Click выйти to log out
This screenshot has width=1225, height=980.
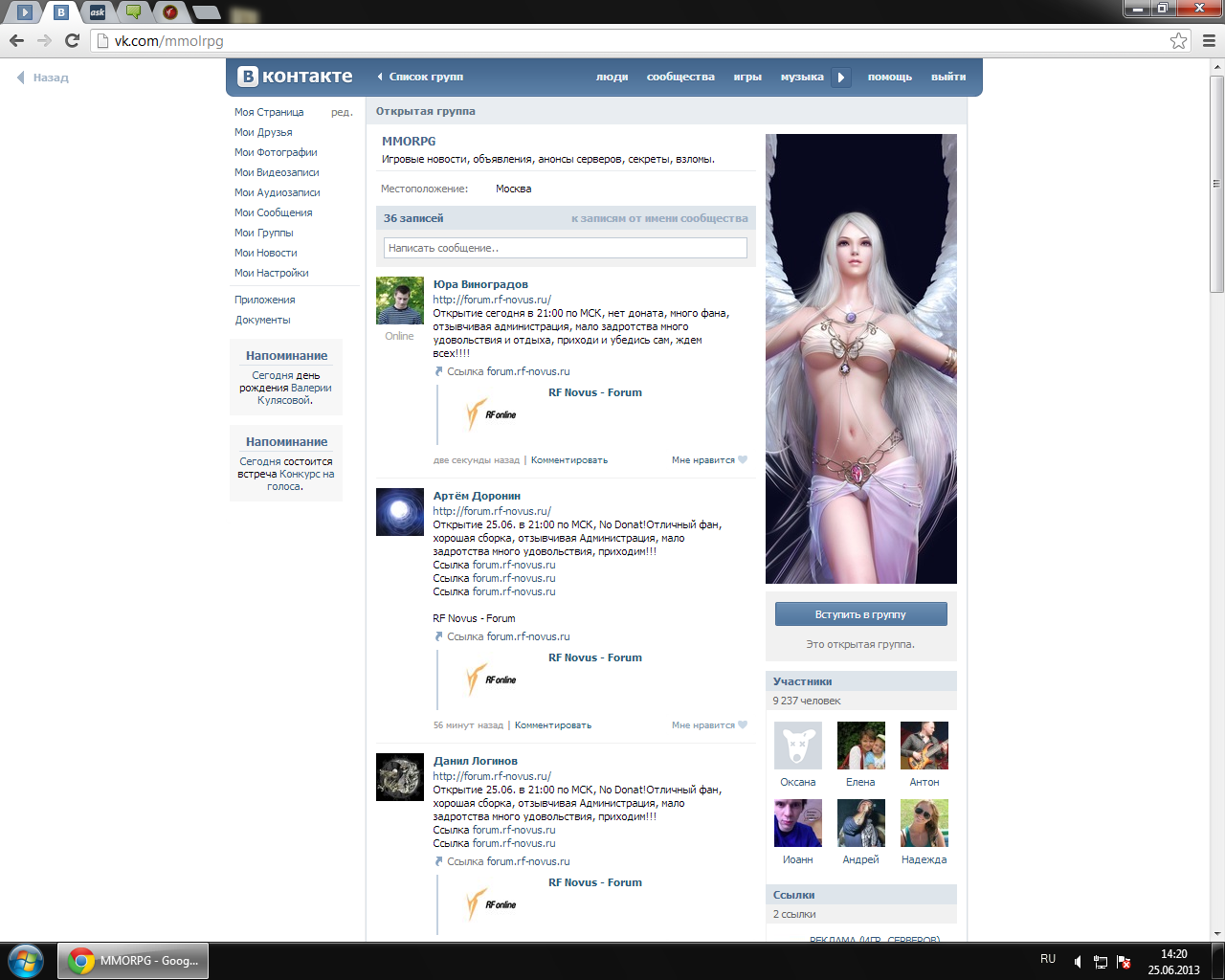(948, 77)
